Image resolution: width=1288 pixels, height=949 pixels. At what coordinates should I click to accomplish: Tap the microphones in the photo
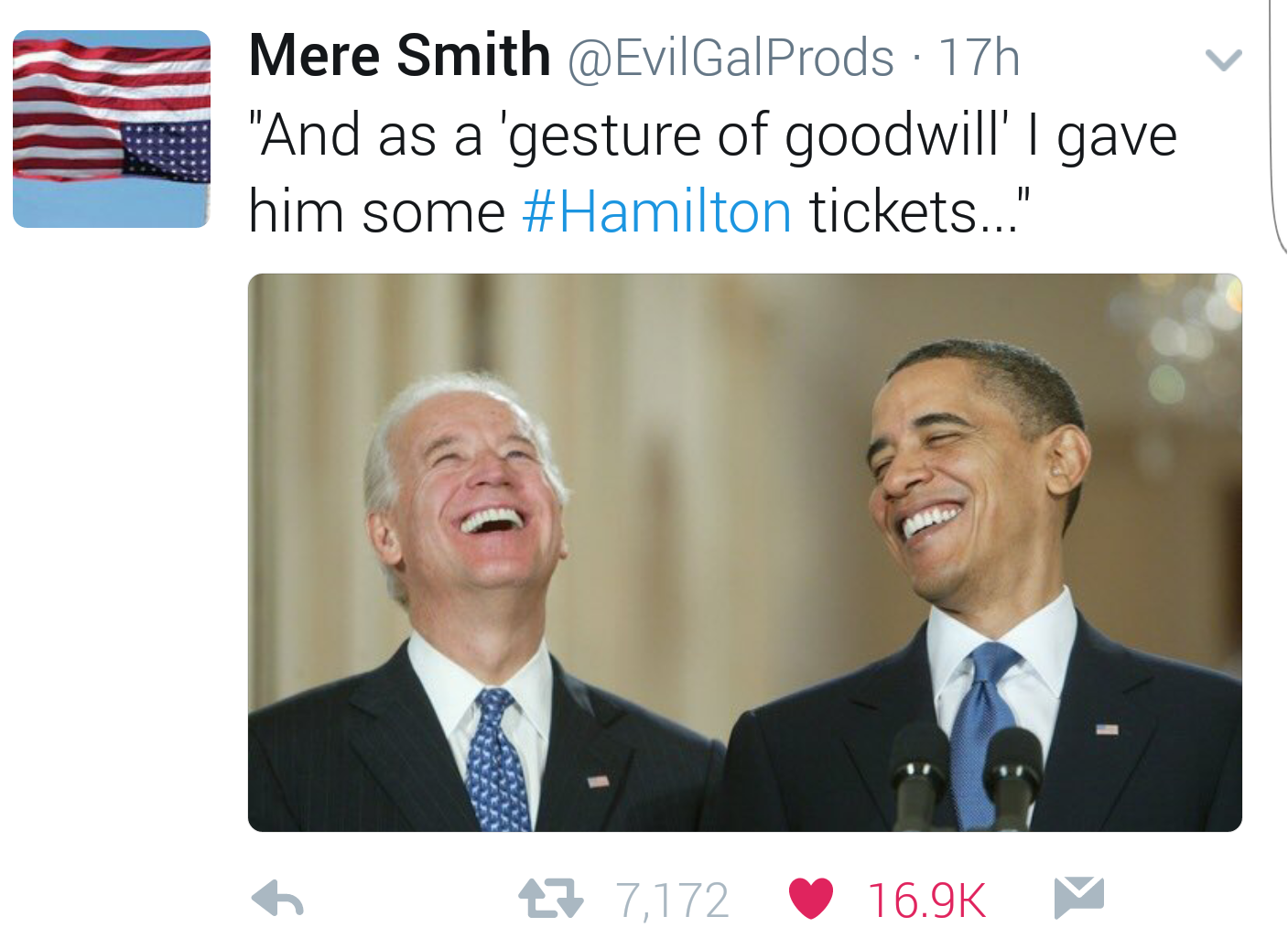click(x=966, y=776)
